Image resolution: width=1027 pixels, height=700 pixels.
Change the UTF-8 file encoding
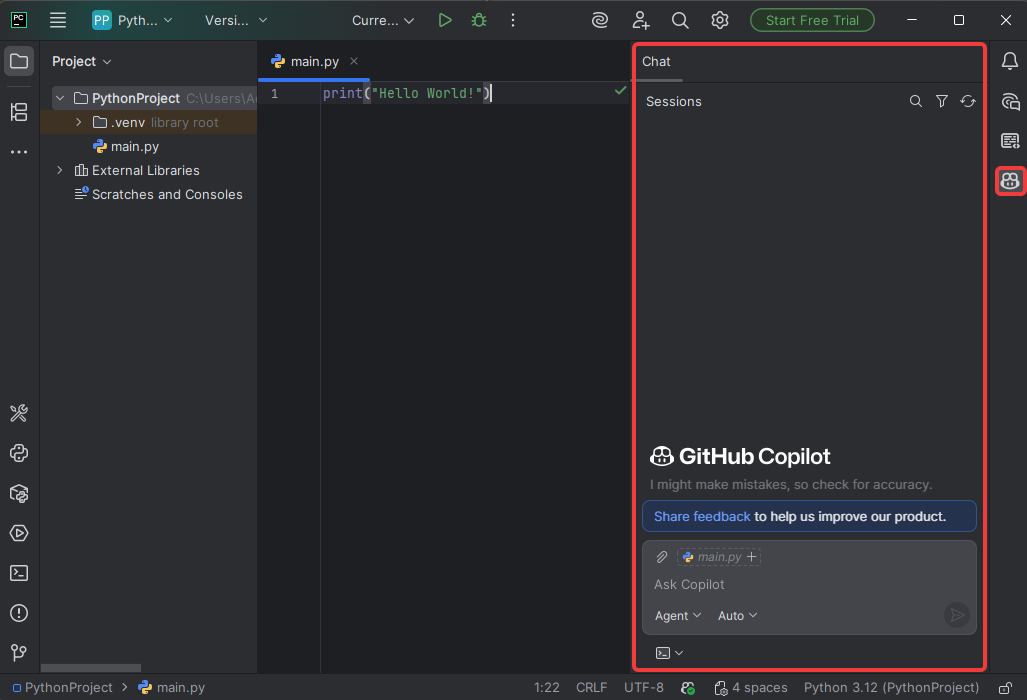click(x=643, y=688)
